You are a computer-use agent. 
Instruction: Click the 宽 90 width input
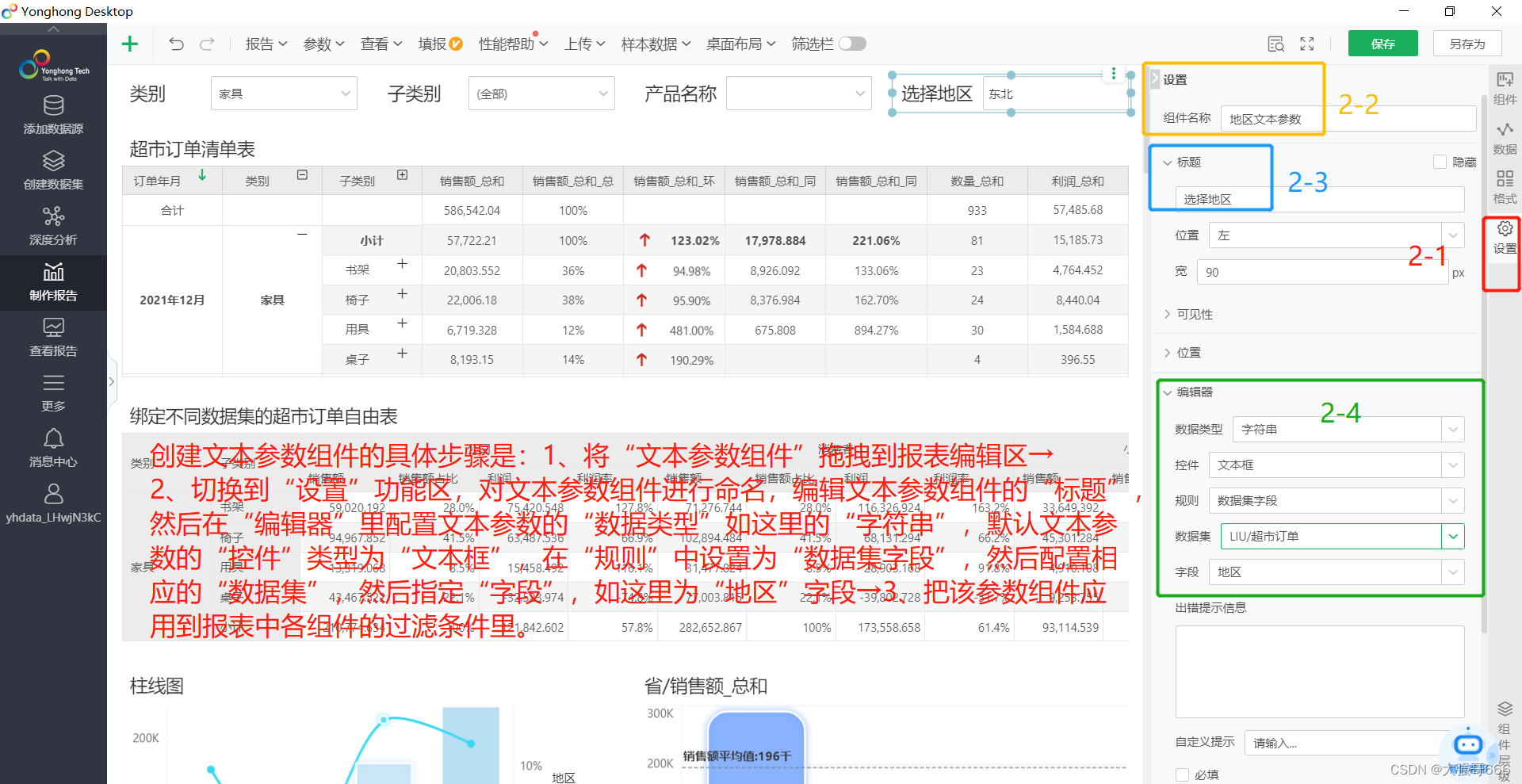(x=1322, y=272)
